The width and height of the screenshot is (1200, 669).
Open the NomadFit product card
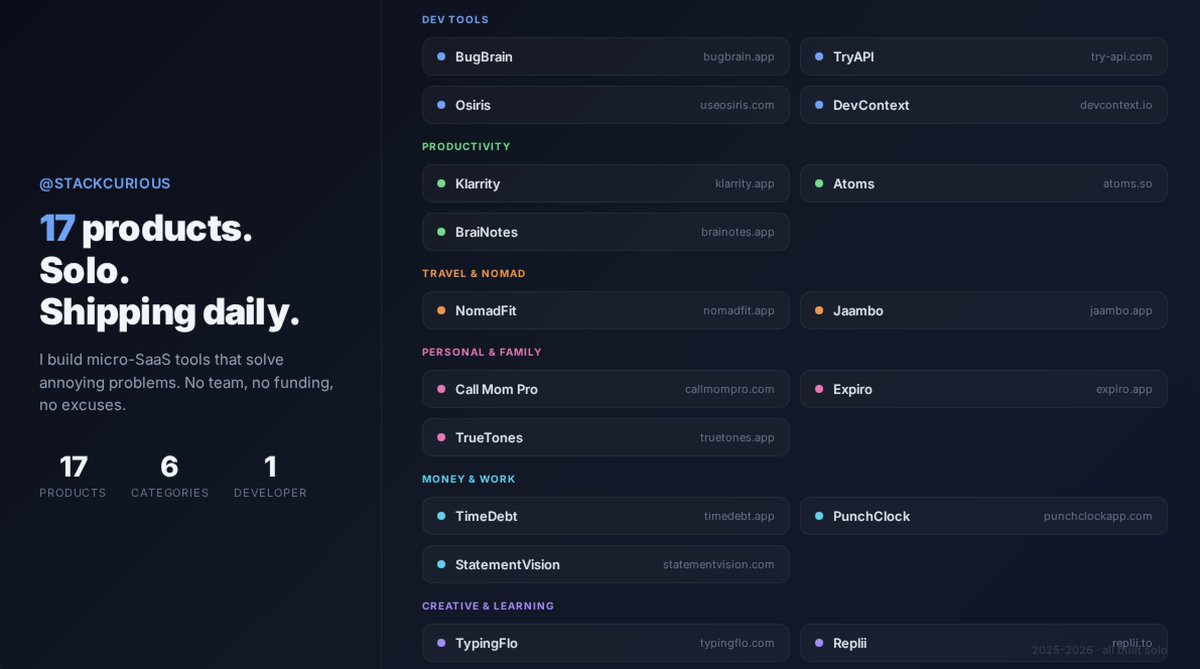pos(605,311)
